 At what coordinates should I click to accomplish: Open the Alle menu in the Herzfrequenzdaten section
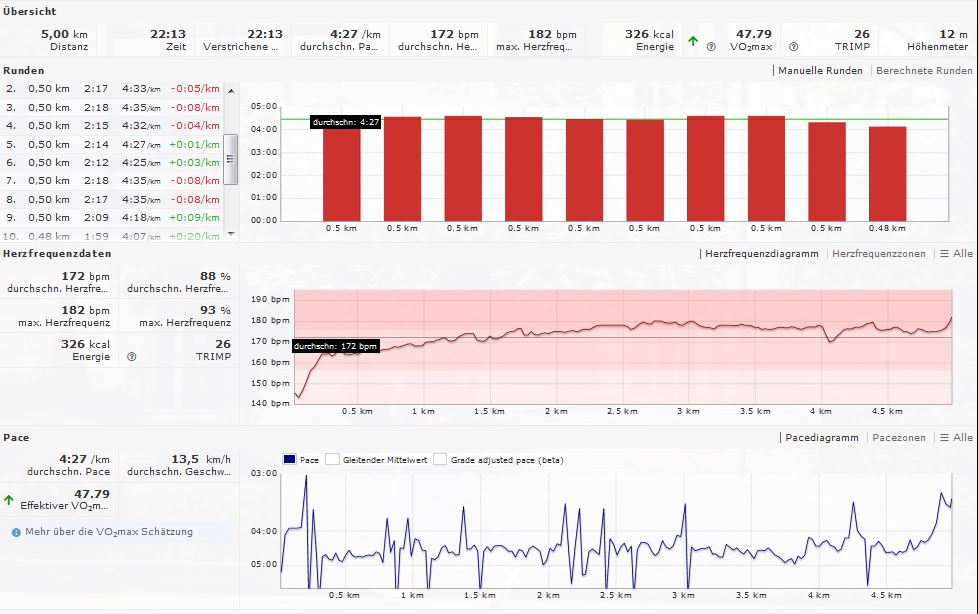[x=956, y=254]
